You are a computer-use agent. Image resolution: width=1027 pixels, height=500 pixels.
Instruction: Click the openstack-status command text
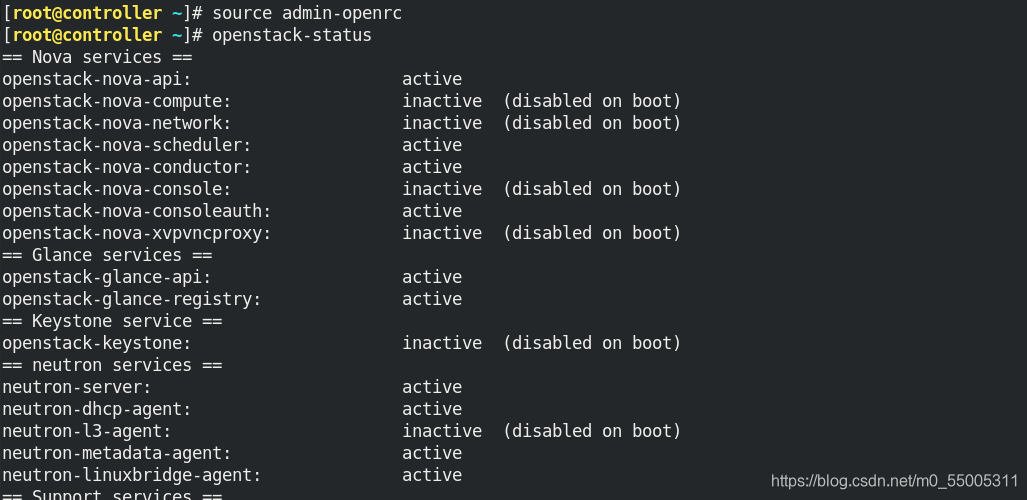pyautogui.click(x=291, y=35)
